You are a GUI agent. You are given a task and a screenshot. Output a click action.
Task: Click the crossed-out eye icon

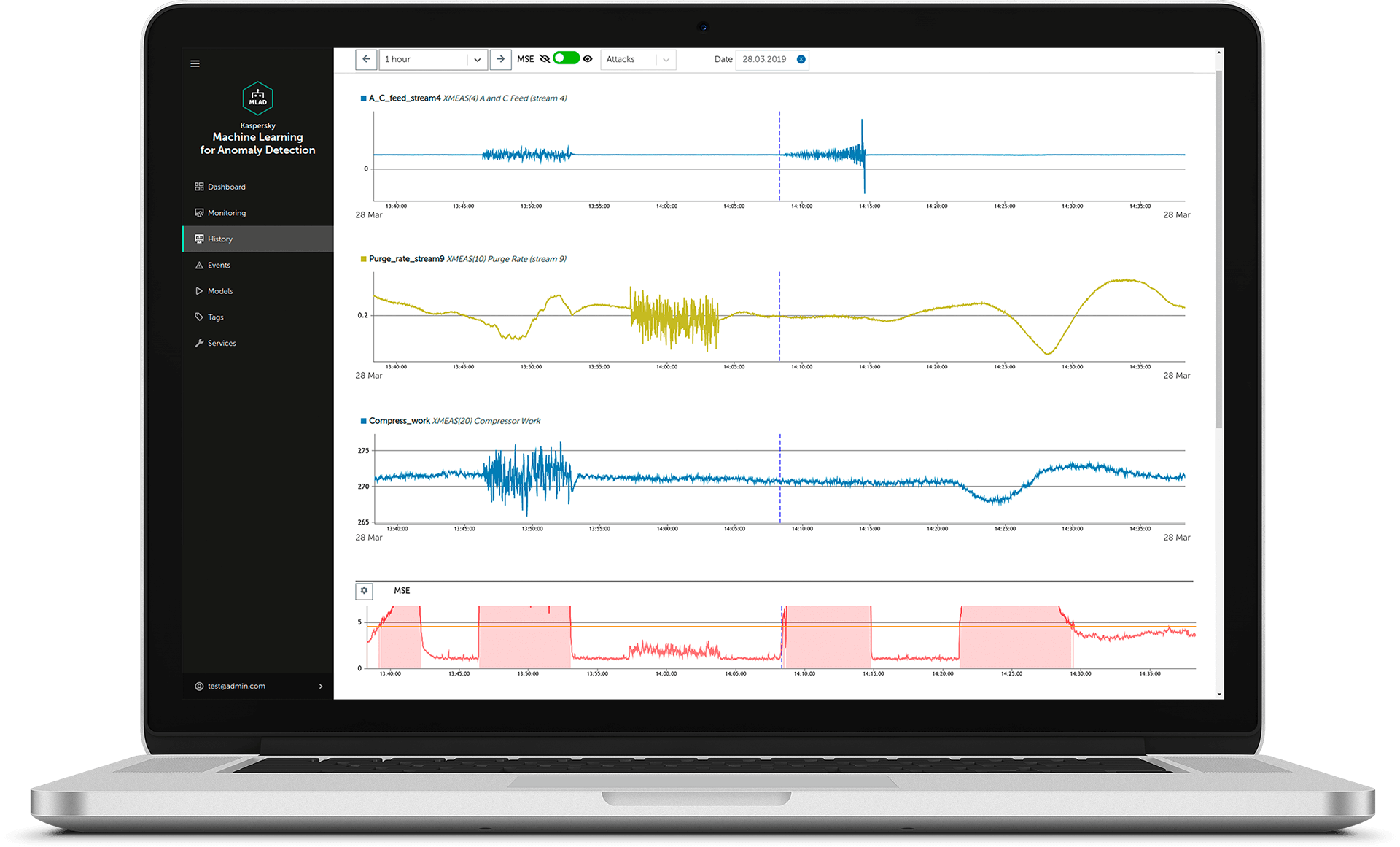click(544, 59)
